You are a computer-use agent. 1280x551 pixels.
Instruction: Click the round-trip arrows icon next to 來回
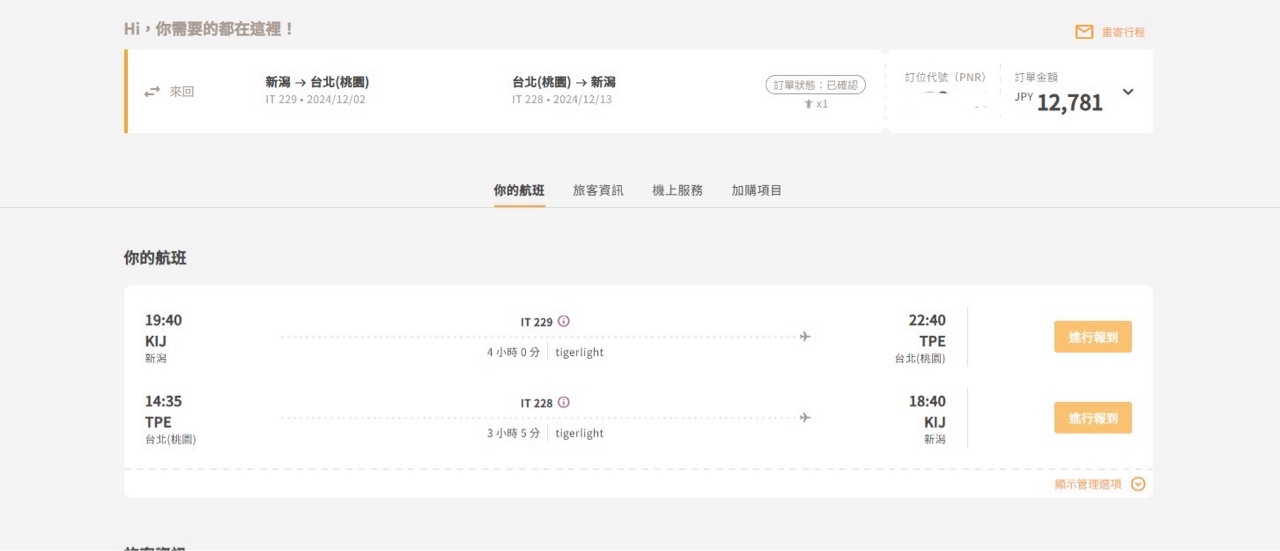[x=152, y=92]
